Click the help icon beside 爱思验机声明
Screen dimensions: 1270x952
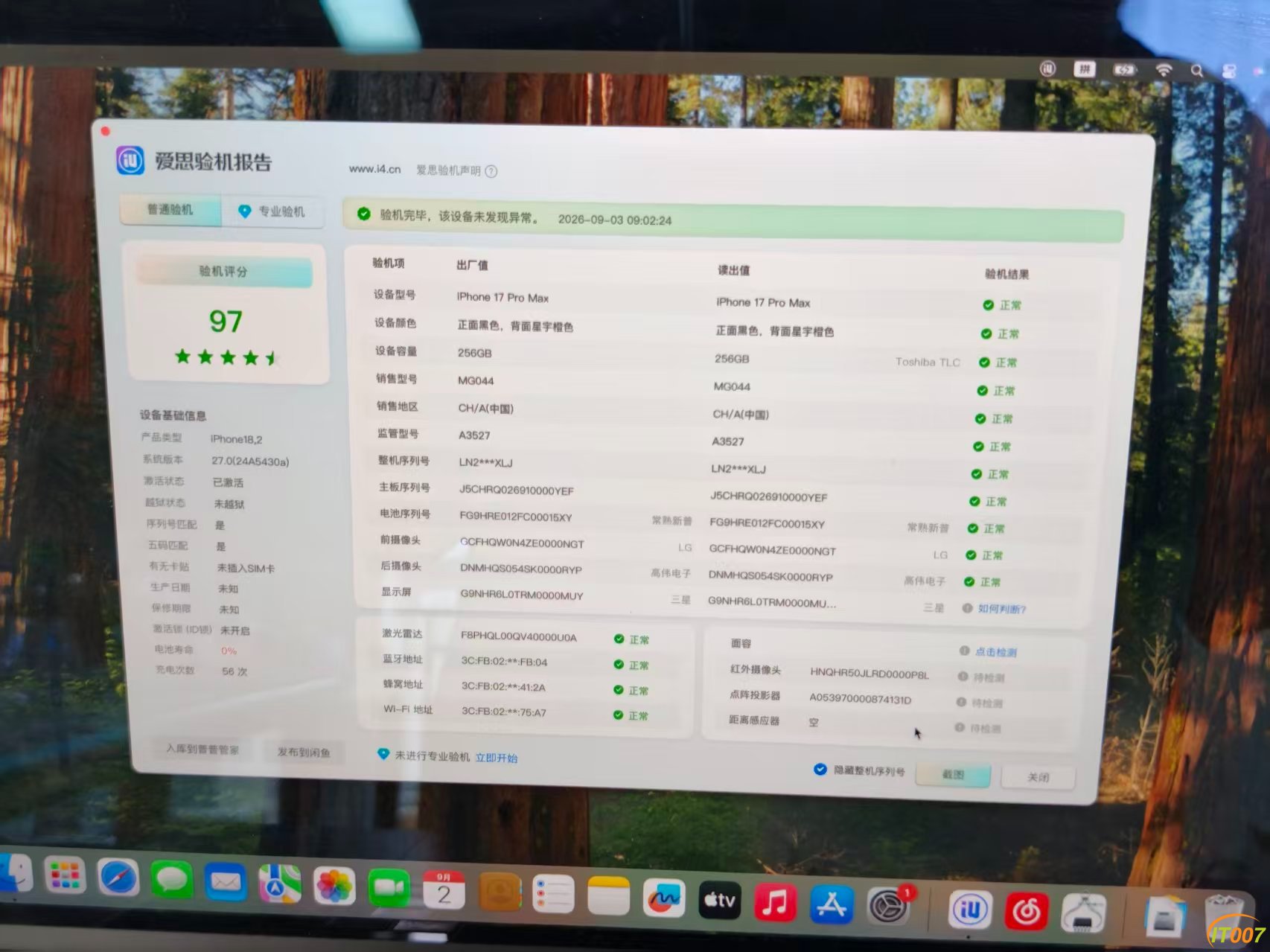(x=491, y=171)
